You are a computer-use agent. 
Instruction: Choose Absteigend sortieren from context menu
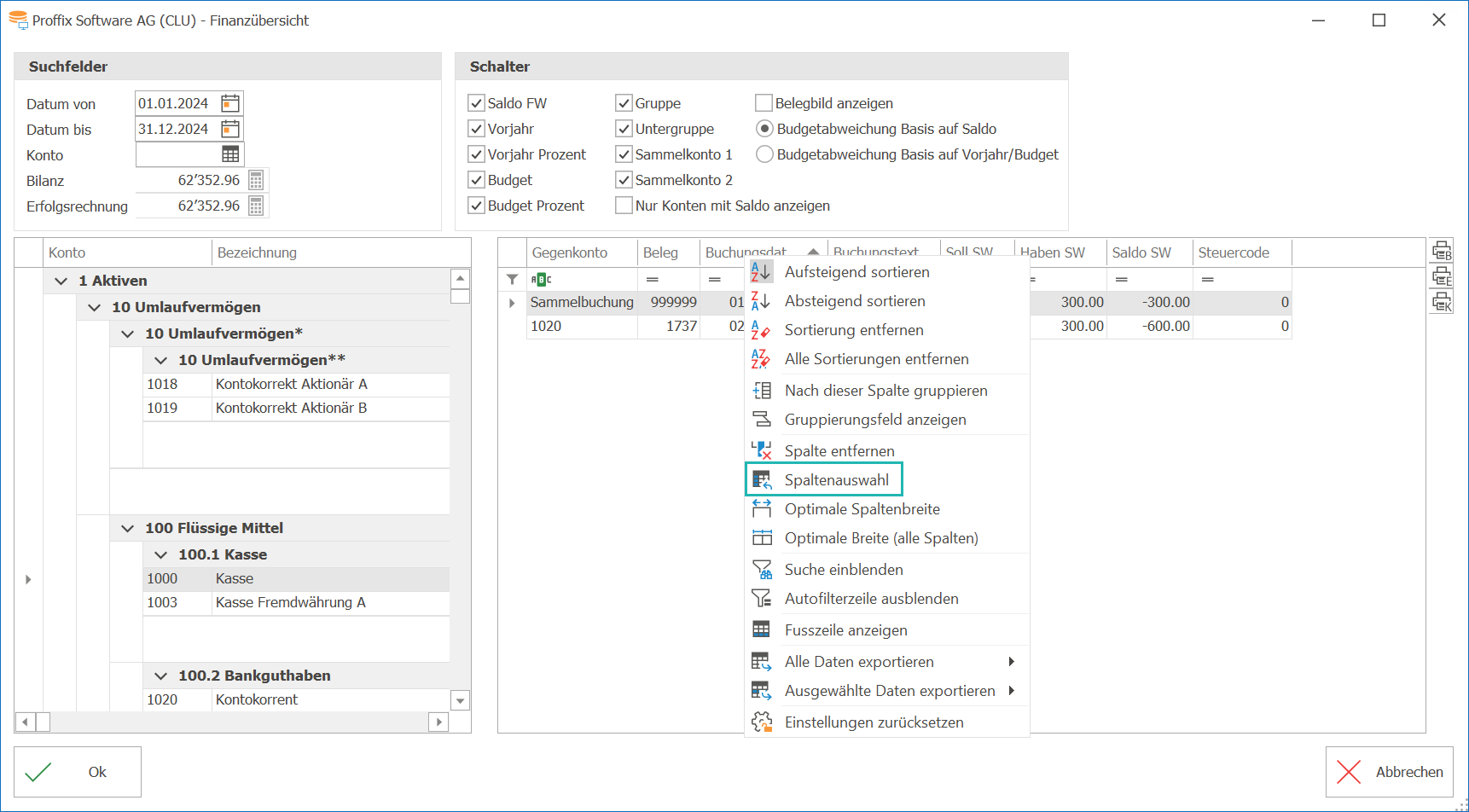coord(887,301)
